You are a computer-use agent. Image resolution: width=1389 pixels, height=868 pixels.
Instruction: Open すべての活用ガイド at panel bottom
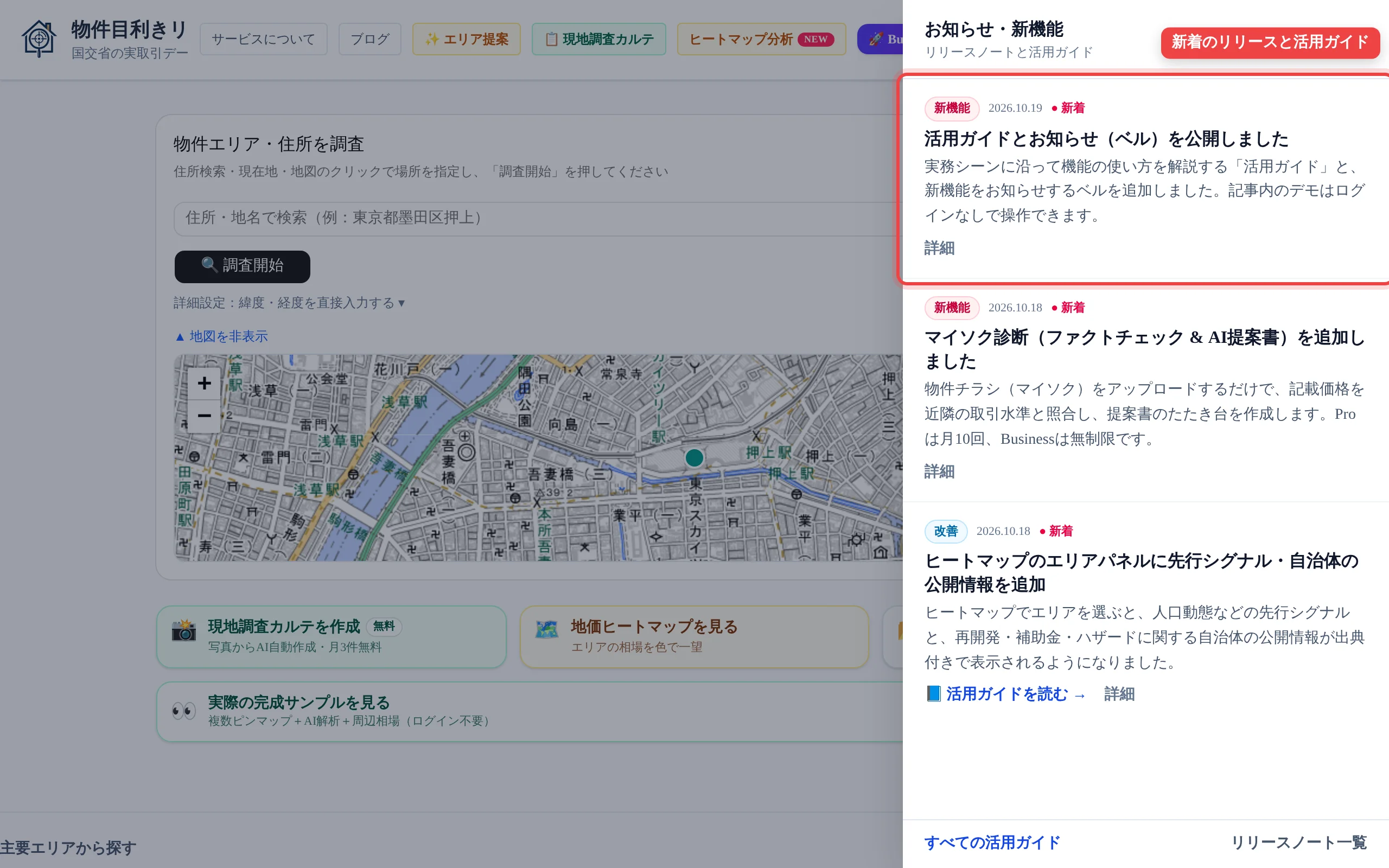(x=992, y=843)
